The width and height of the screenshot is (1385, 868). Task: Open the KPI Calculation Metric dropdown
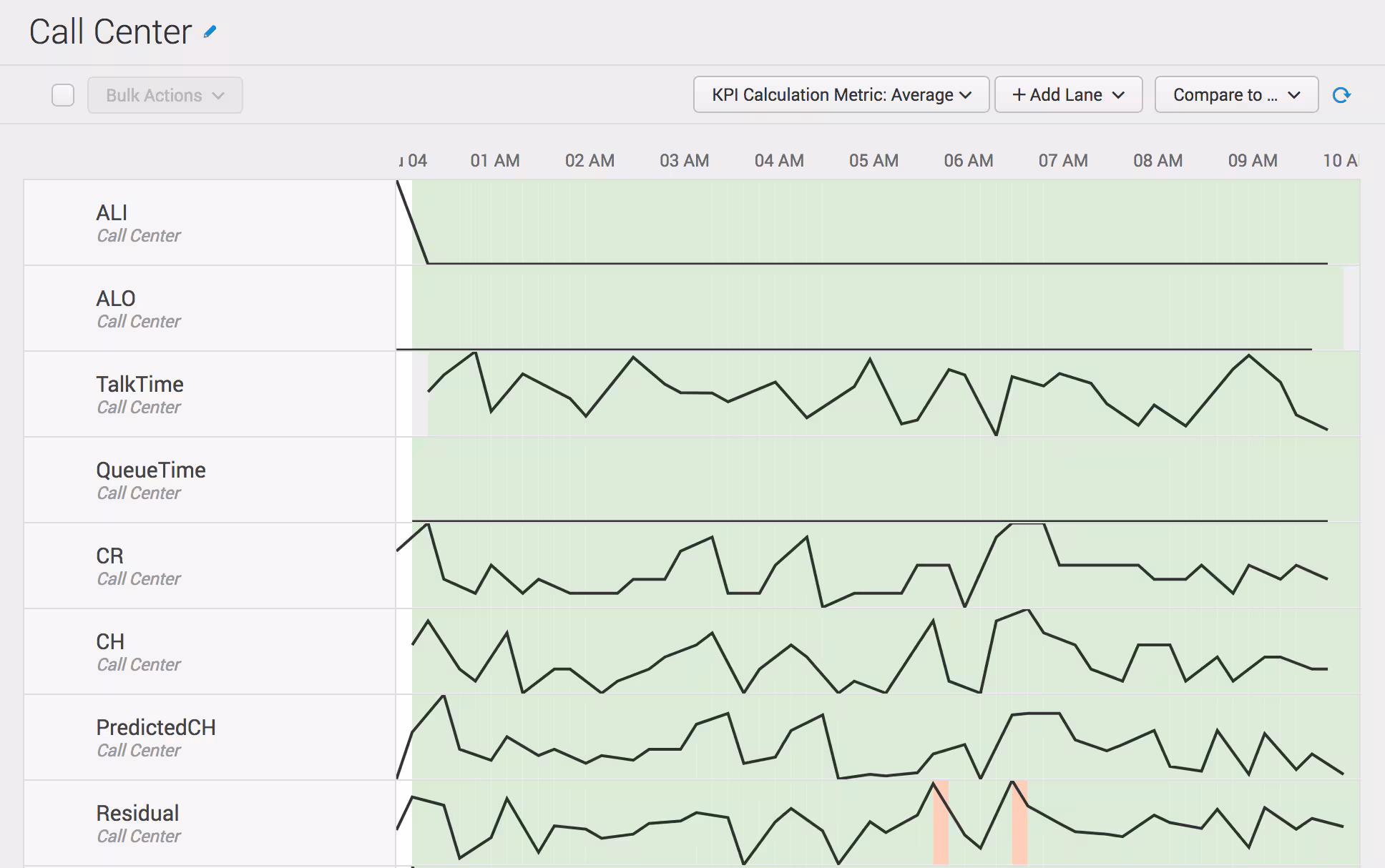point(841,95)
